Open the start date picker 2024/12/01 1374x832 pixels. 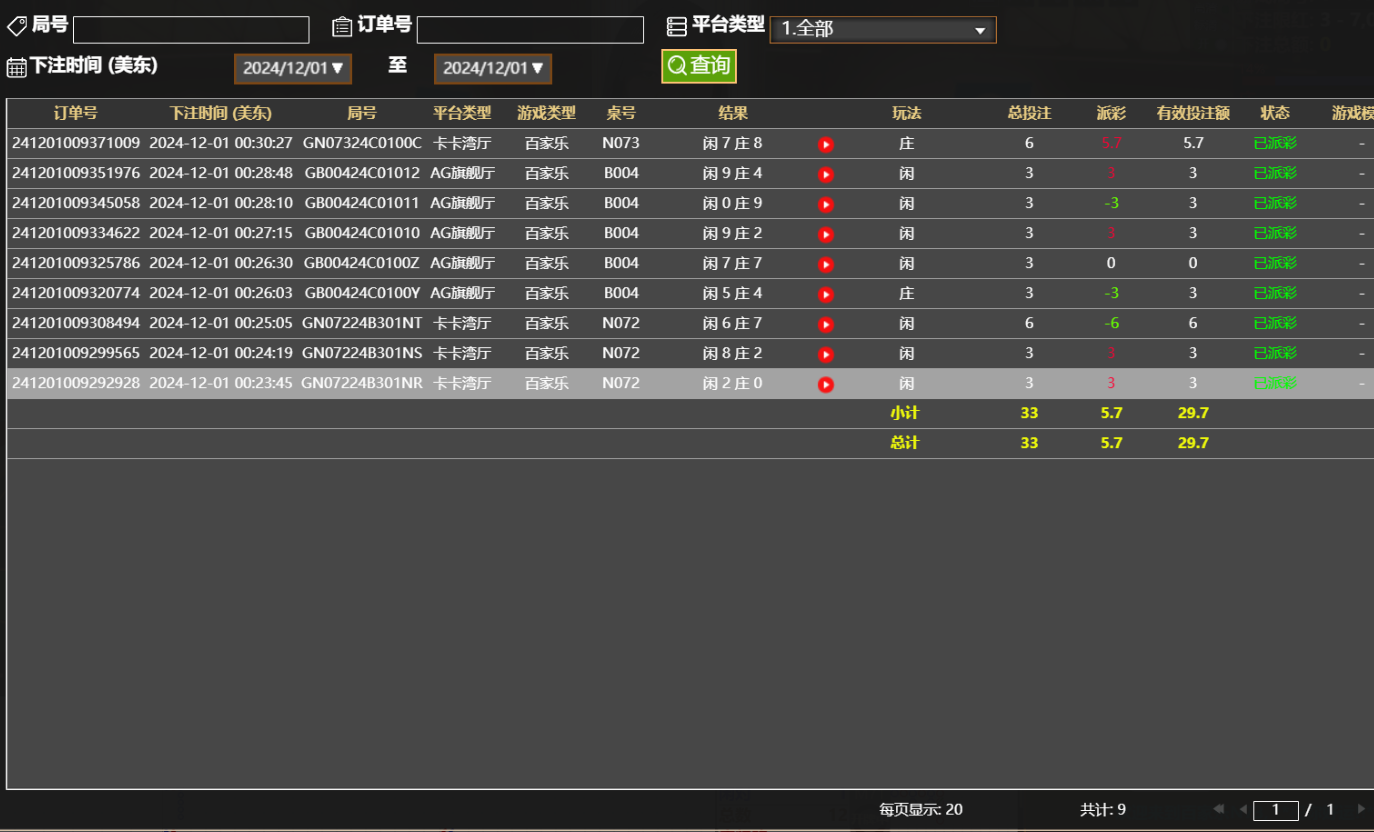click(292, 68)
